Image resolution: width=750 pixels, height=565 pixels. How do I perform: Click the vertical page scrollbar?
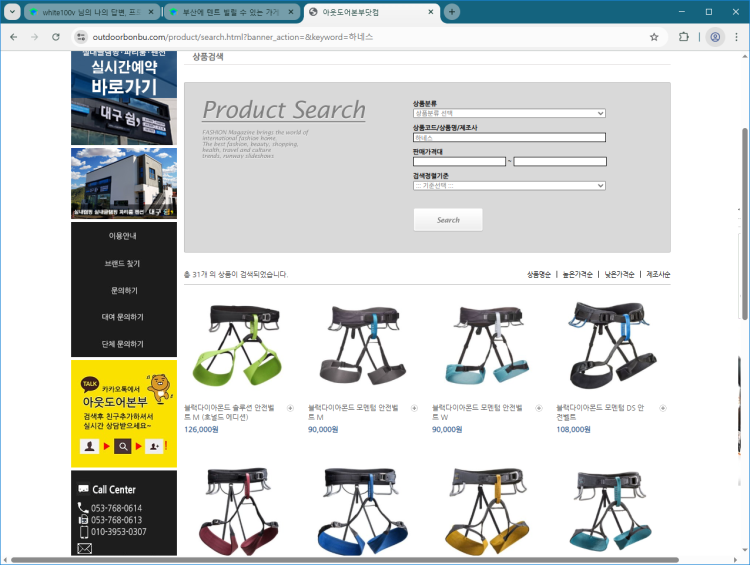pyautogui.click(x=744, y=224)
